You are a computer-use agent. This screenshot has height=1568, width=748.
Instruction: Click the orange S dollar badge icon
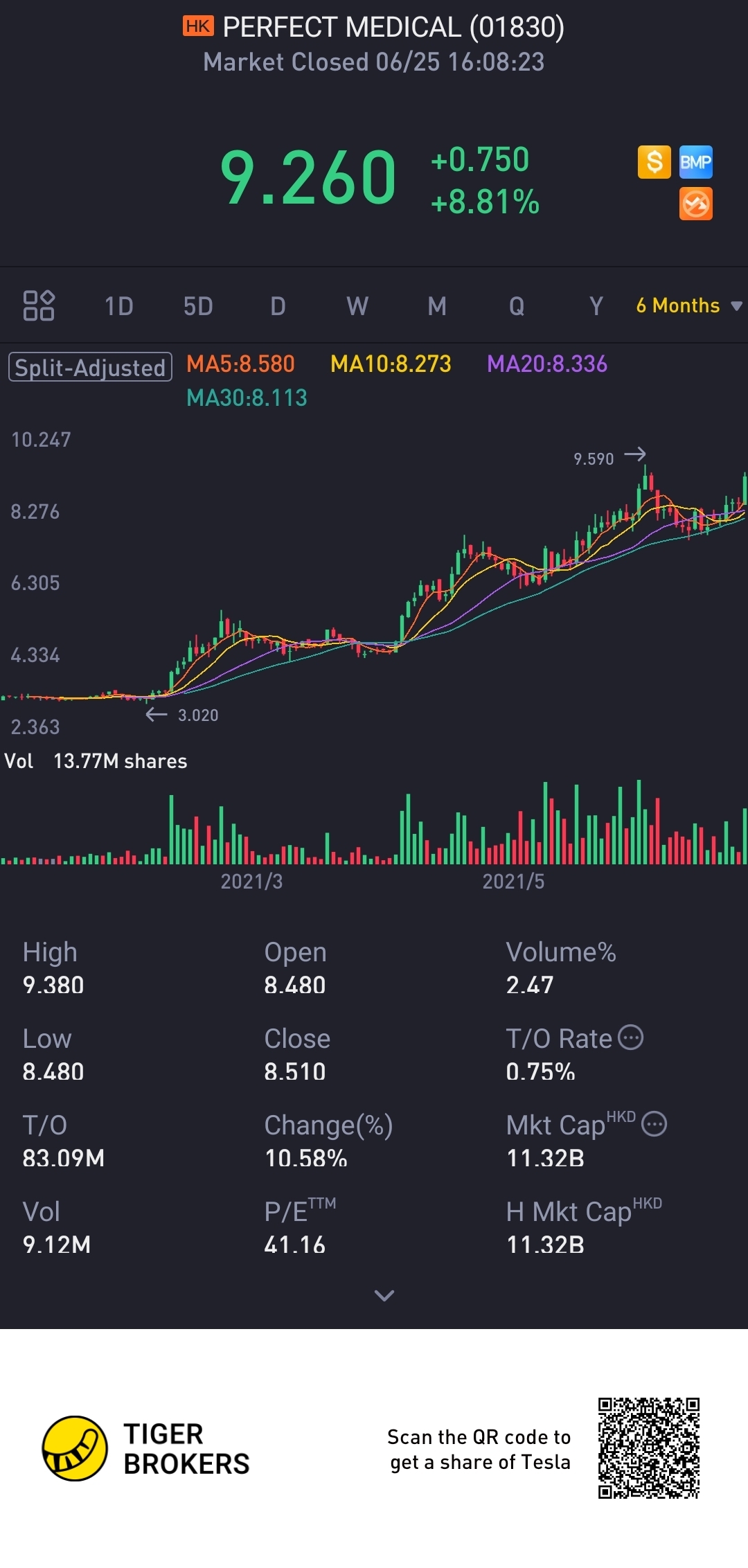(x=654, y=163)
